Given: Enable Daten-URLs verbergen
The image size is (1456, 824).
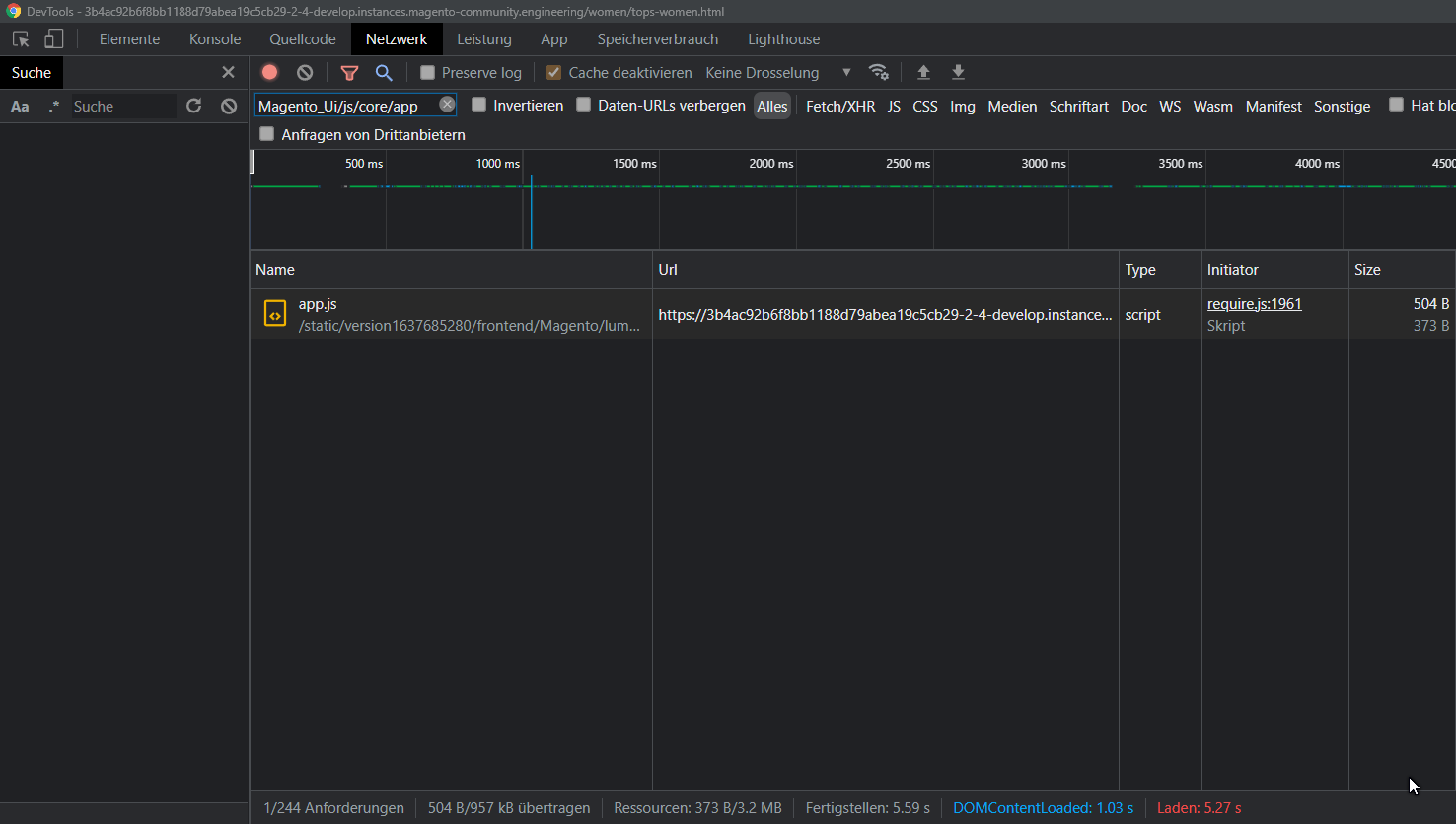Looking at the screenshot, I should (x=584, y=106).
